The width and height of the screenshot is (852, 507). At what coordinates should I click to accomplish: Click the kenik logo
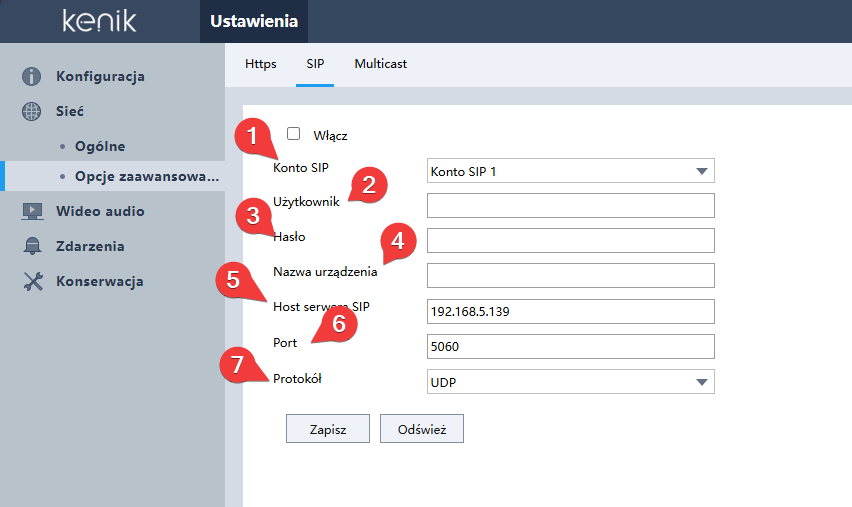pos(99,21)
